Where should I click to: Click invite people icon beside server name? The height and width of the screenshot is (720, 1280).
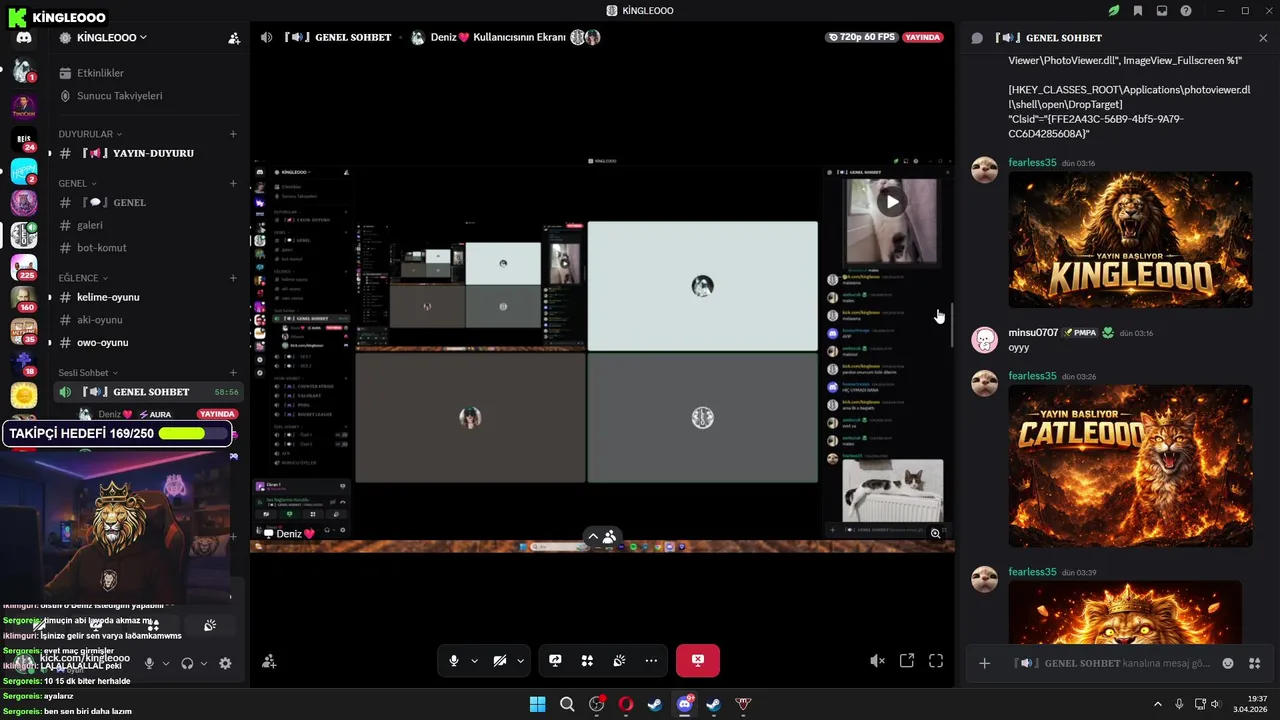[234, 38]
